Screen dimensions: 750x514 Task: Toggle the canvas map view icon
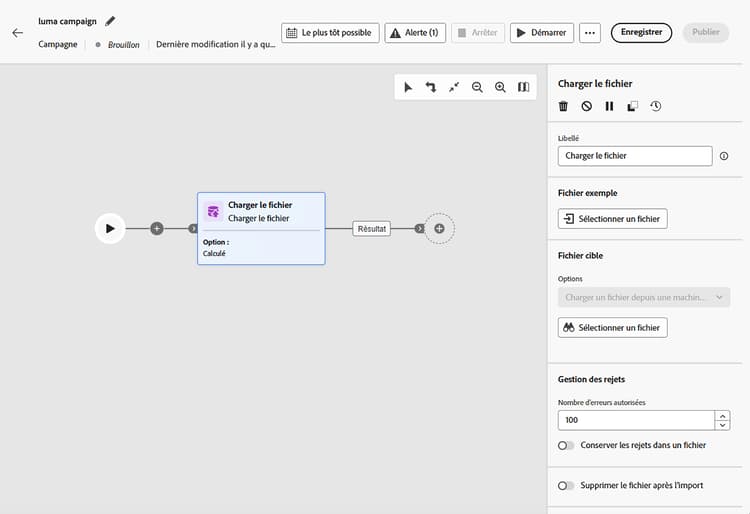[x=523, y=87]
